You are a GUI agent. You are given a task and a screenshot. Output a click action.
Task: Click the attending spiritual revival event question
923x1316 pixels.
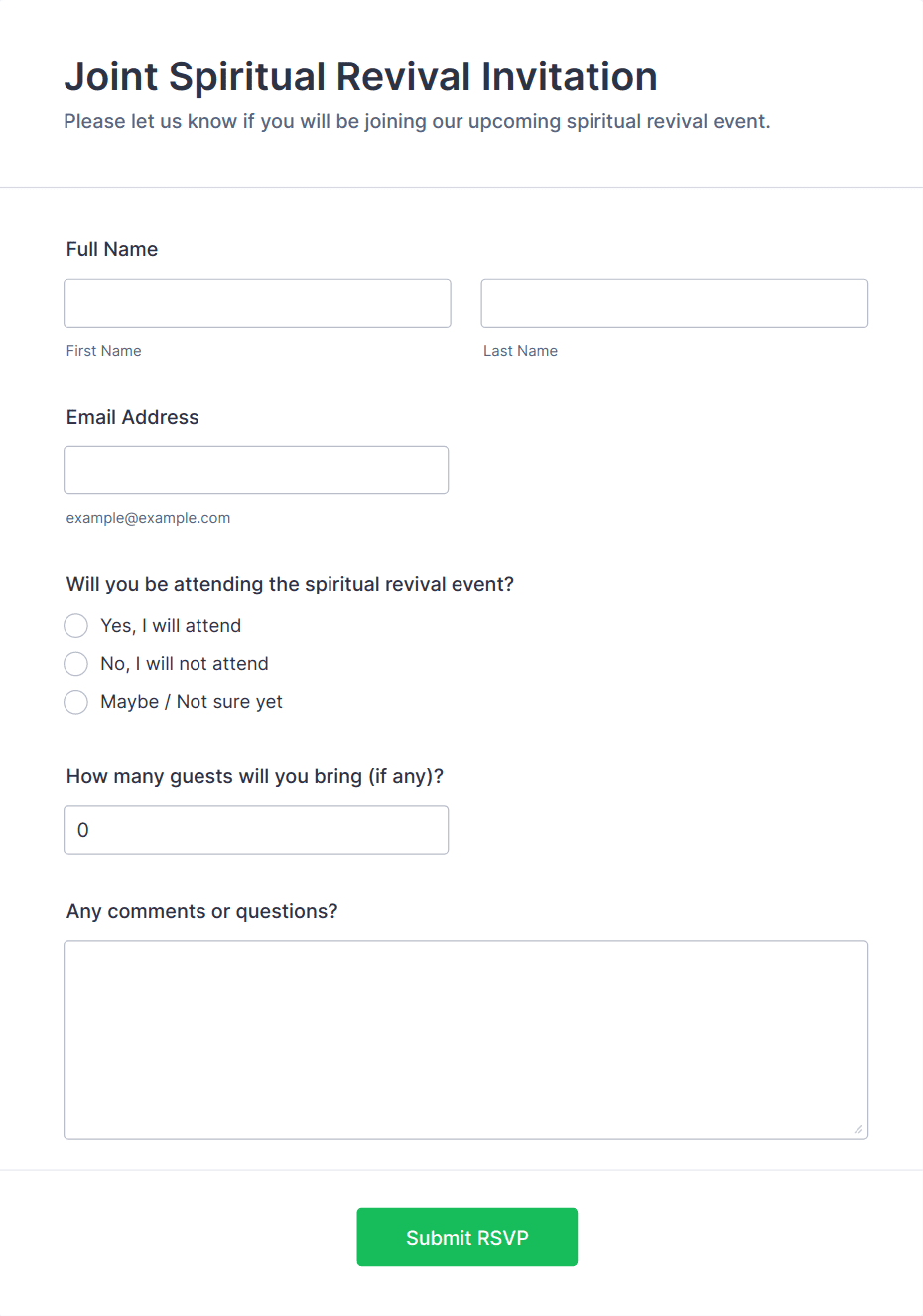290,584
